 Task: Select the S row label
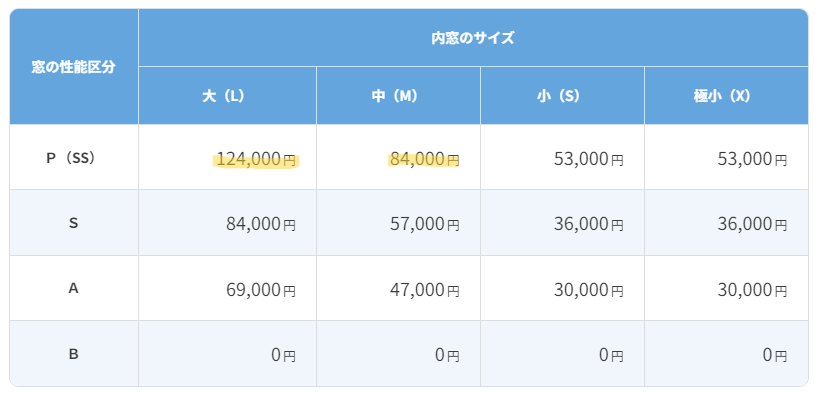tap(74, 223)
